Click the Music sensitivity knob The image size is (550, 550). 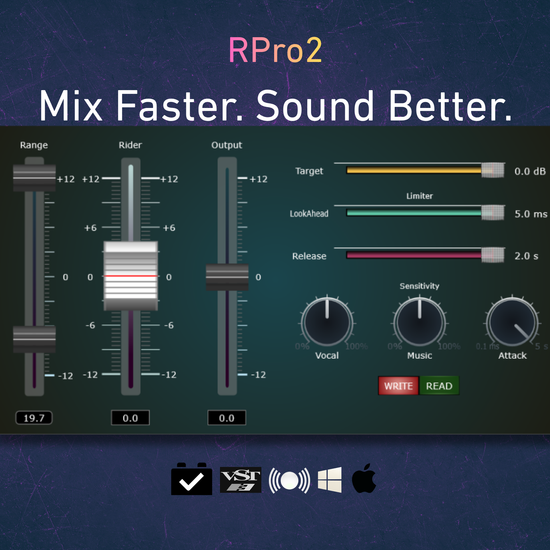tap(420, 322)
